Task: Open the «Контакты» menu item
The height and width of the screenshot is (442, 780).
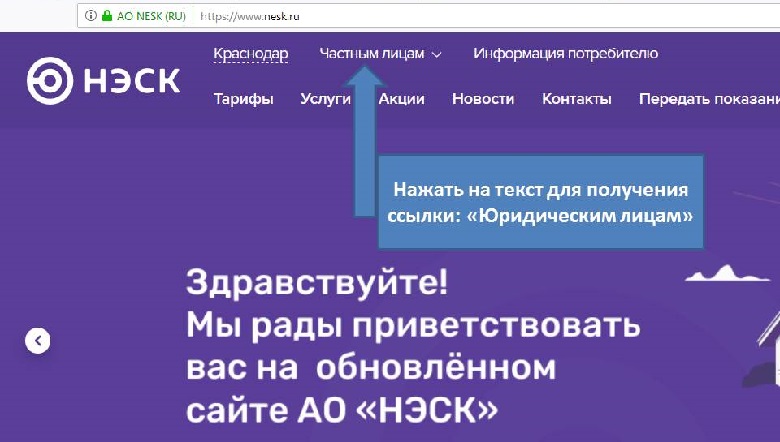Action: tap(577, 99)
